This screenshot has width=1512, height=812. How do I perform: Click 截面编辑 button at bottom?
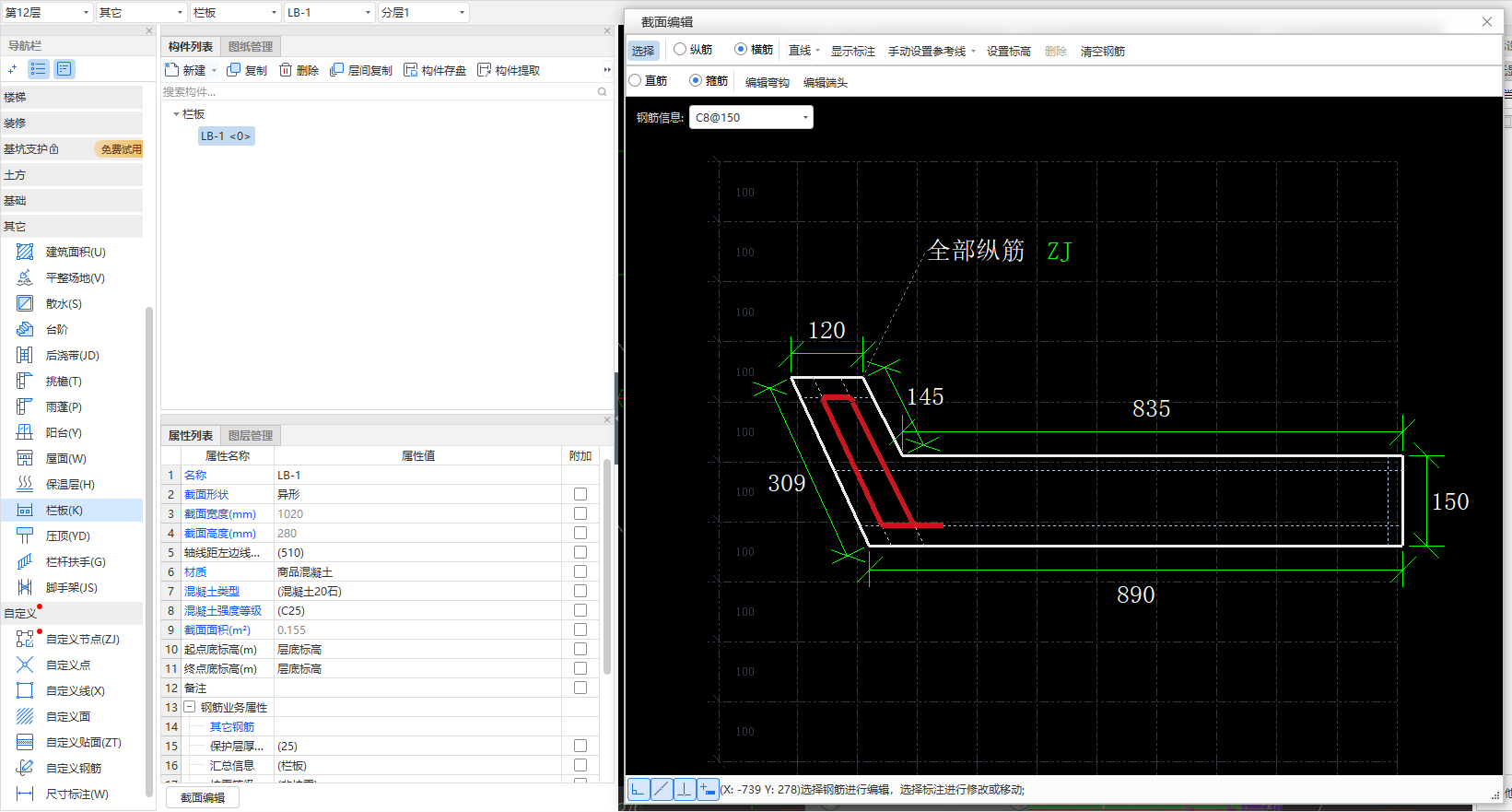(x=203, y=798)
